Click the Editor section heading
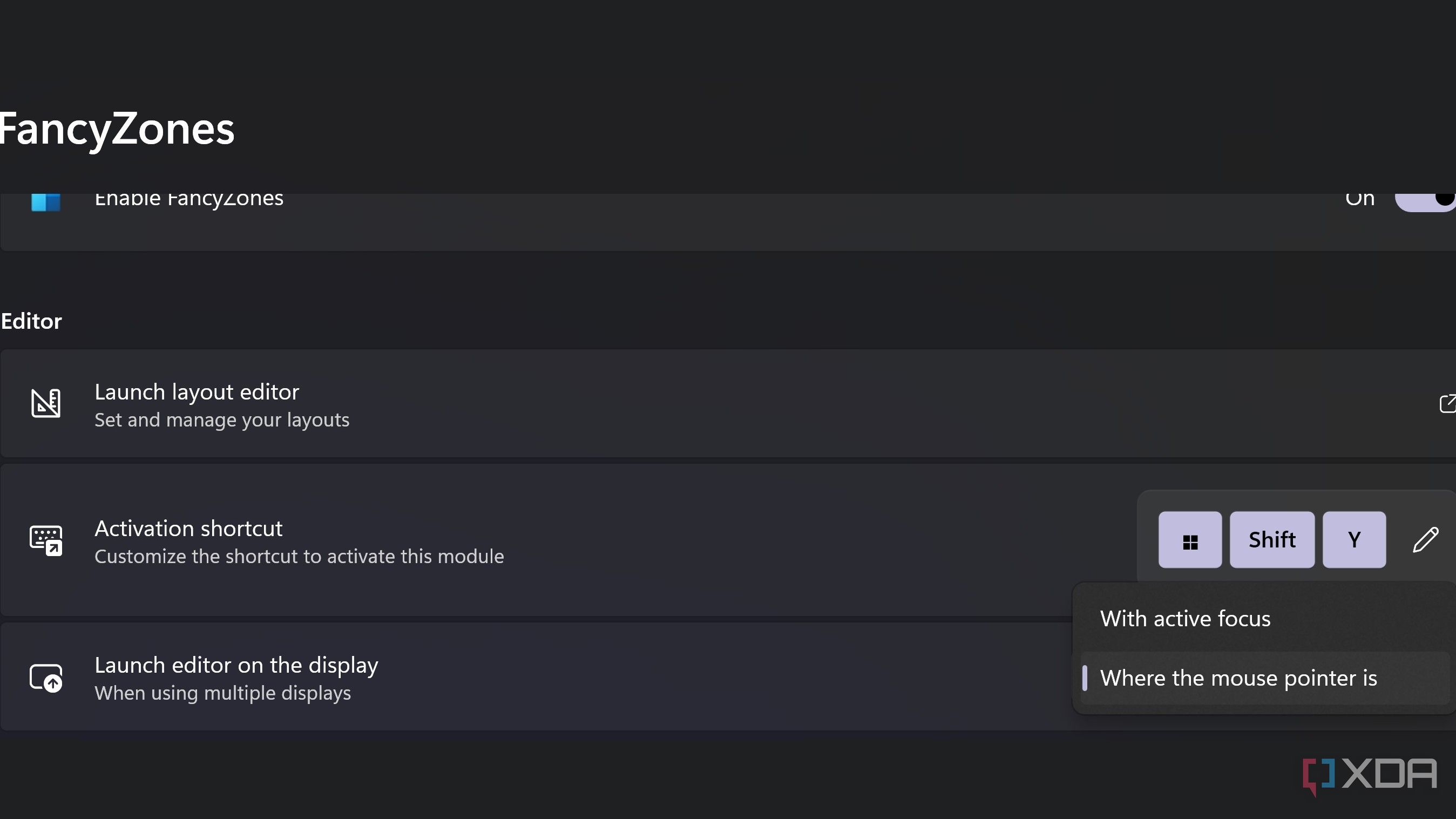The image size is (1456, 819). coord(31,321)
